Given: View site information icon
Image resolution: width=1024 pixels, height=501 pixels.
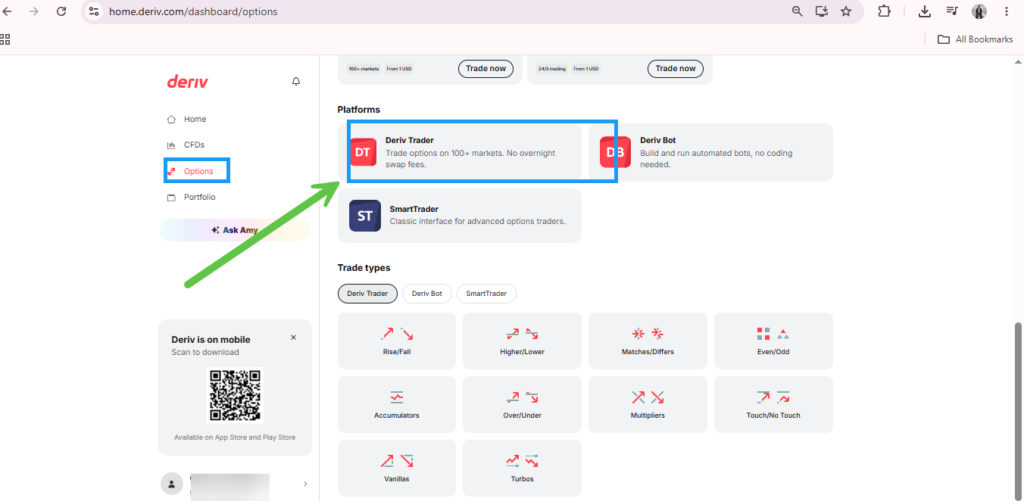Looking at the screenshot, I should coord(94,11).
